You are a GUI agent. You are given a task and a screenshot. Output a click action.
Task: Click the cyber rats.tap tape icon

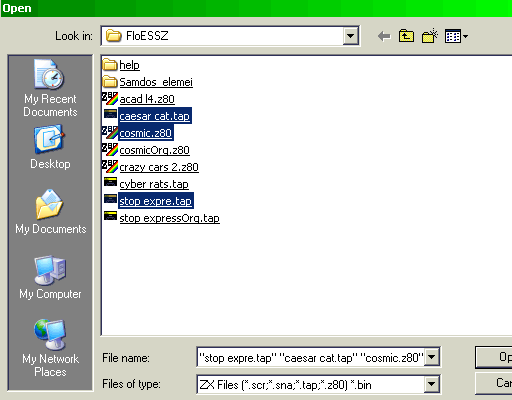[110, 182]
